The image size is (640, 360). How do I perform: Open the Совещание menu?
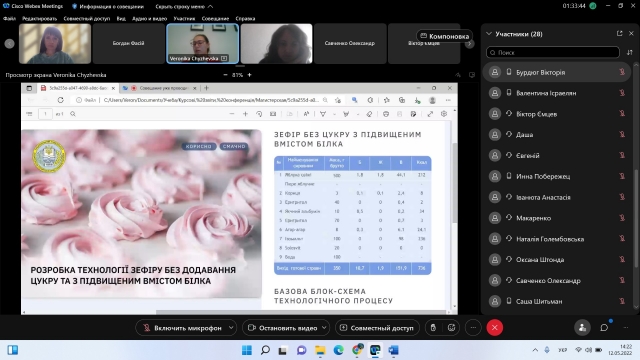(215, 18)
